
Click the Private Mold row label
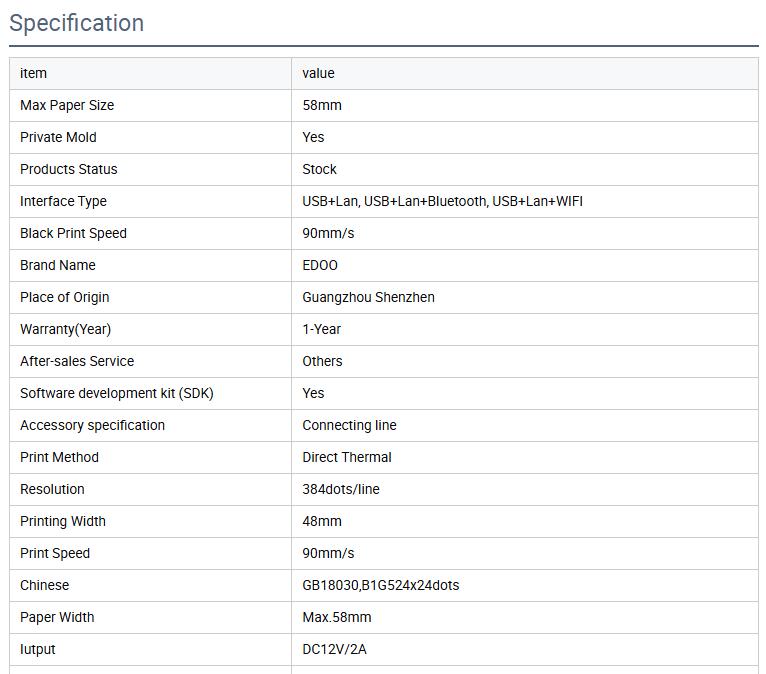[x=58, y=137]
